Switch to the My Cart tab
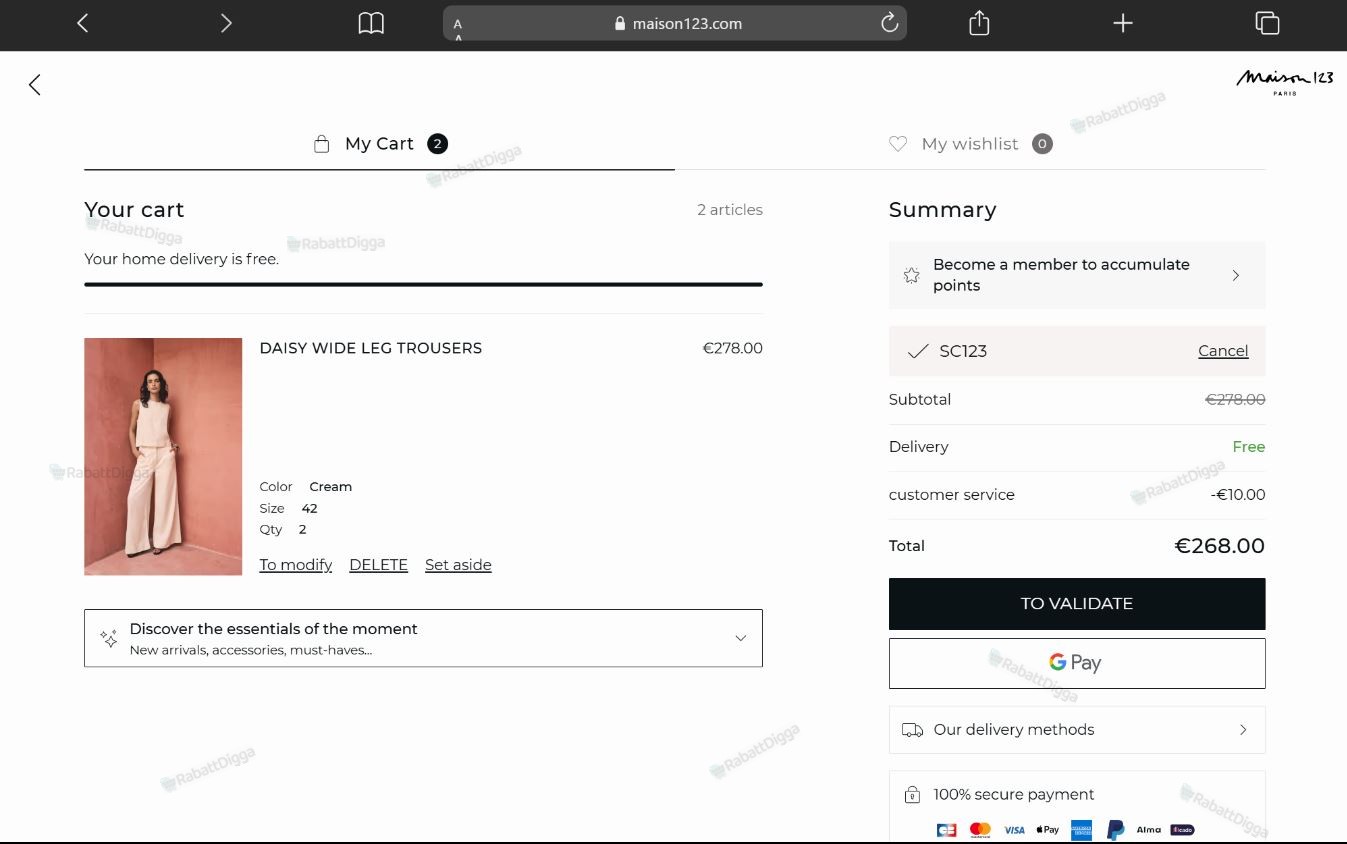The image size is (1347, 844). click(380, 144)
